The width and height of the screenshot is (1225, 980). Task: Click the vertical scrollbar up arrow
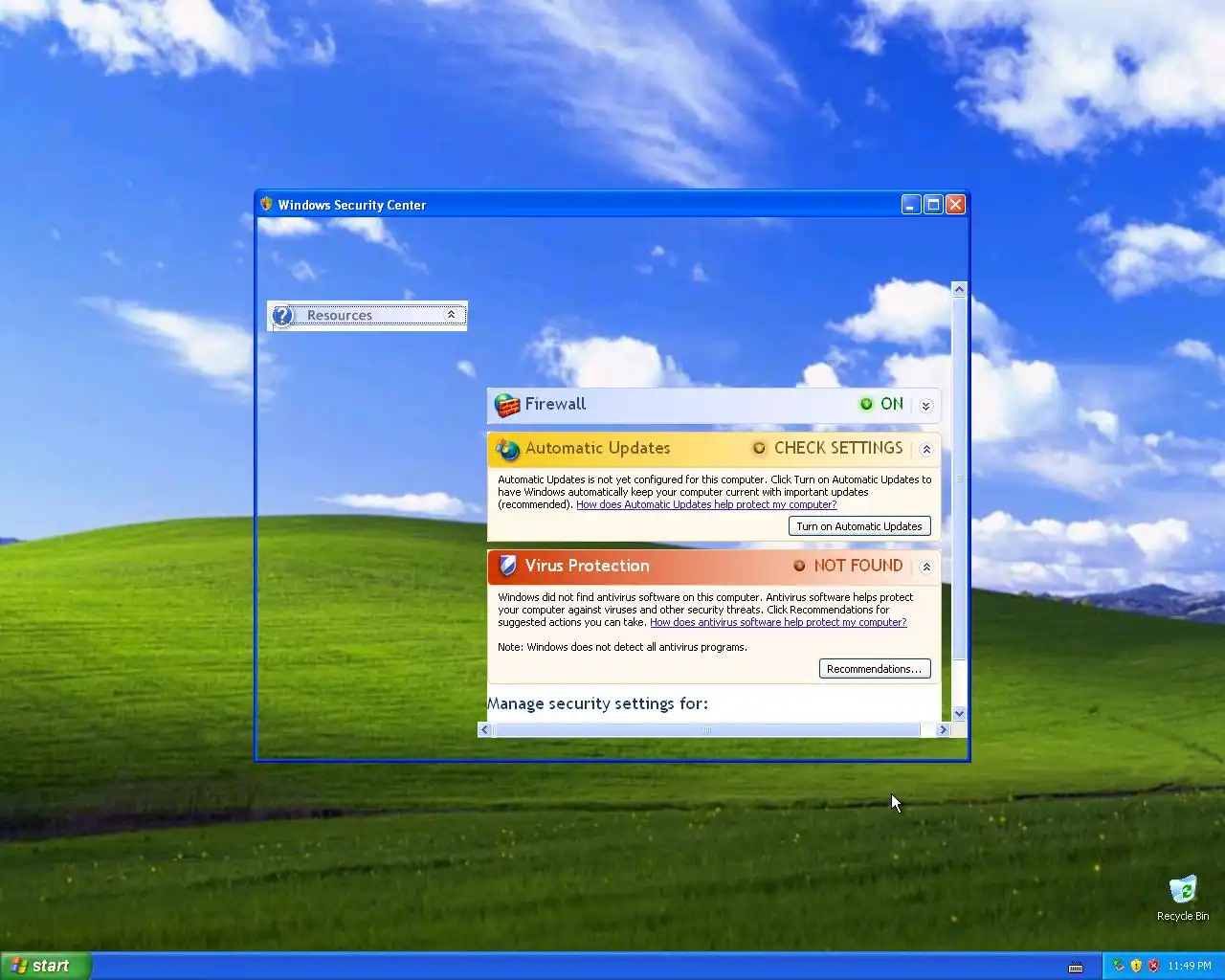tap(959, 289)
